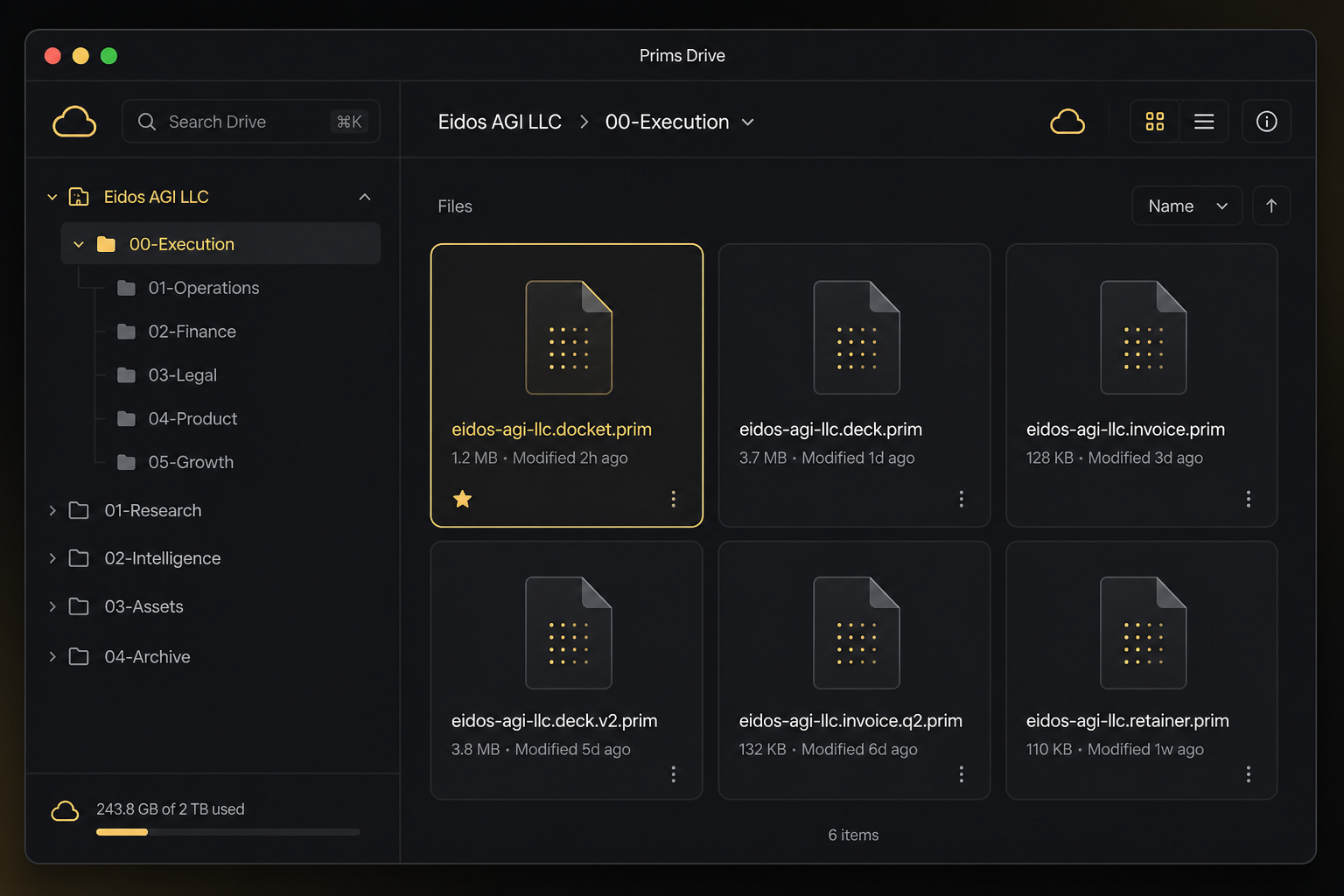1344x896 pixels.
Task: Click the 00-Execution folder icon in sidebar
Action: (x=106, y=244)
